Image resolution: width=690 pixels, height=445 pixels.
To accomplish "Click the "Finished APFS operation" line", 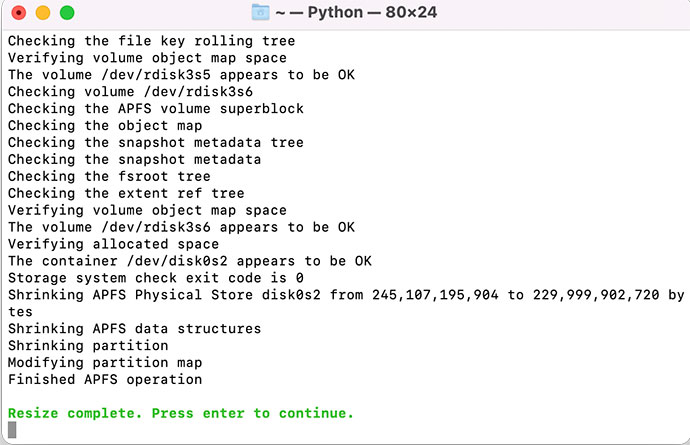I will click(x=105, y=379).
